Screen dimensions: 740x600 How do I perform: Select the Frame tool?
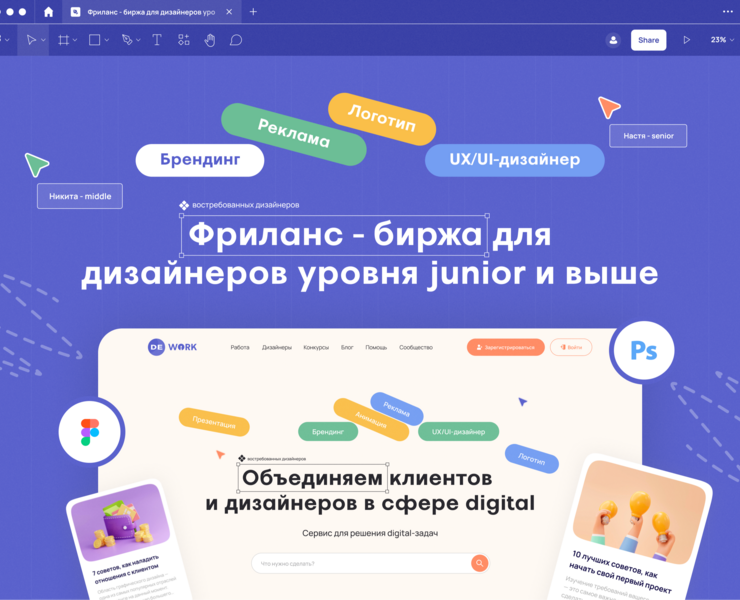point(63,40)
